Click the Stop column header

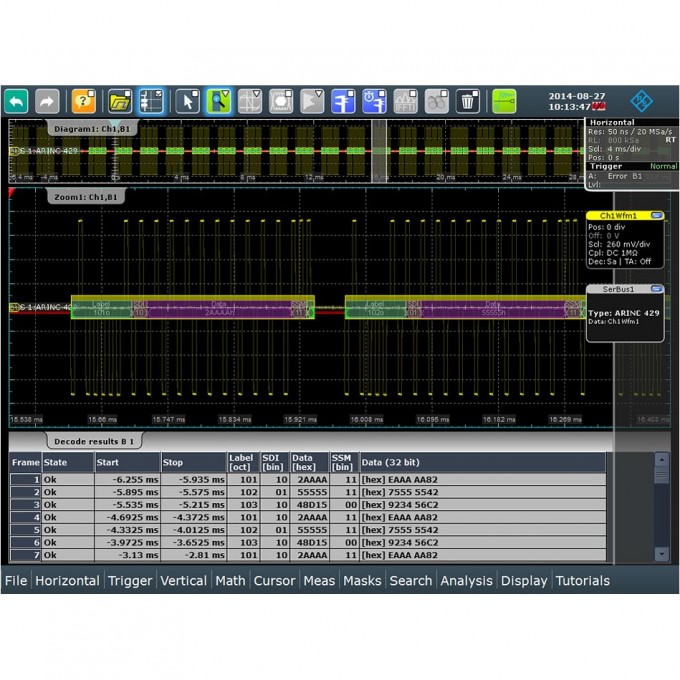(x=194, y=462)
